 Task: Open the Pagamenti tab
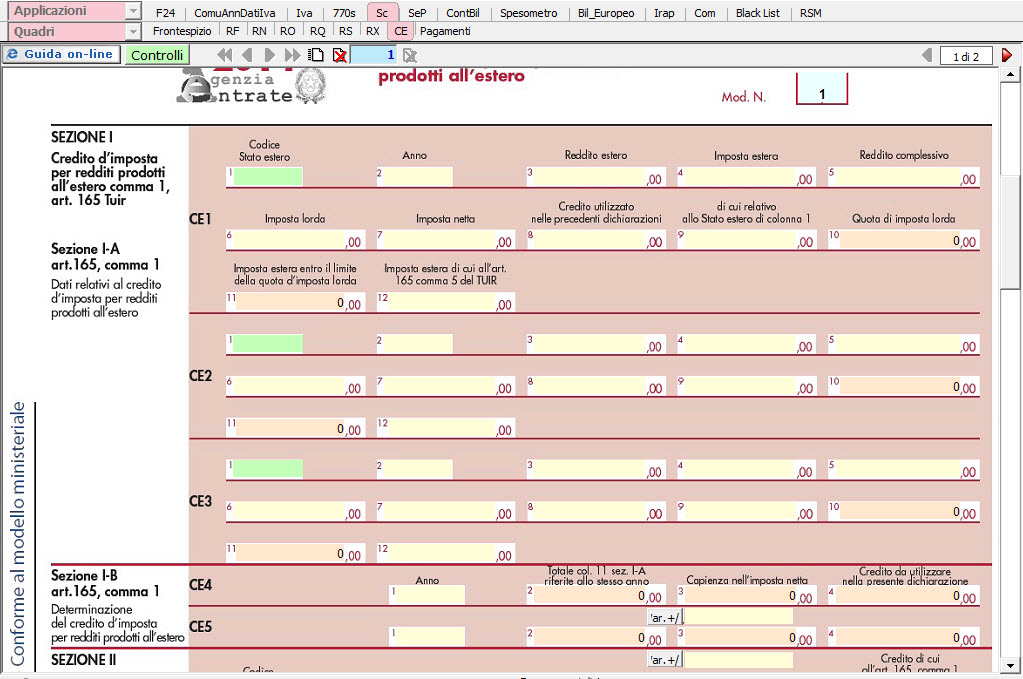pos(445,31)
